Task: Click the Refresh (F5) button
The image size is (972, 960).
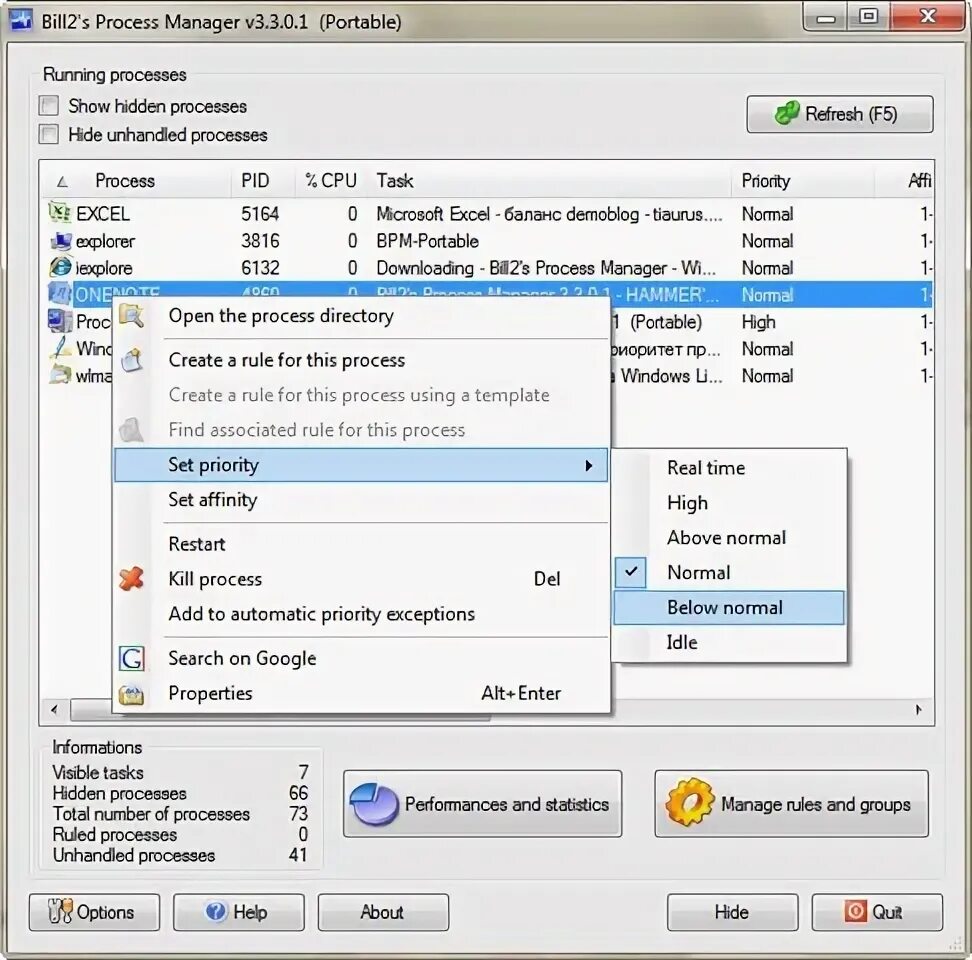Action: 839,114
